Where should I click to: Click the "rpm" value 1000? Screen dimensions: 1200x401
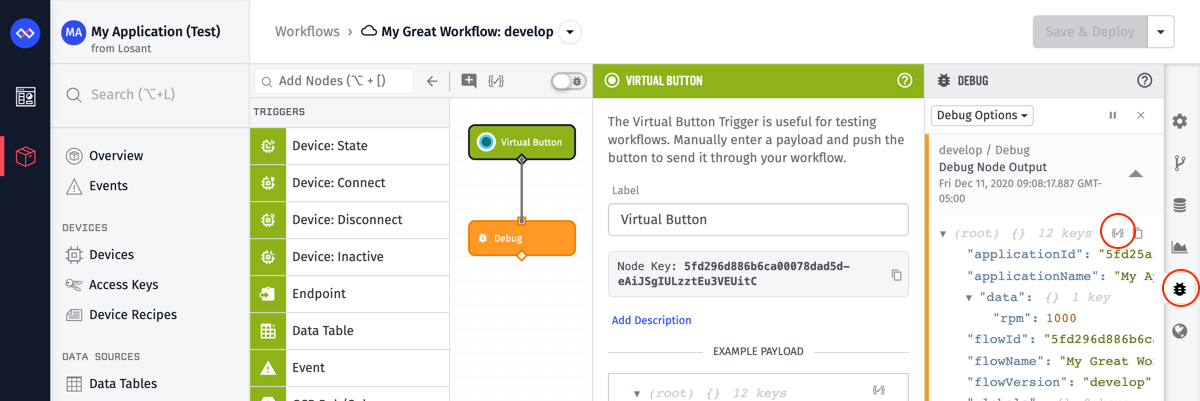[x=1061, y=318]
